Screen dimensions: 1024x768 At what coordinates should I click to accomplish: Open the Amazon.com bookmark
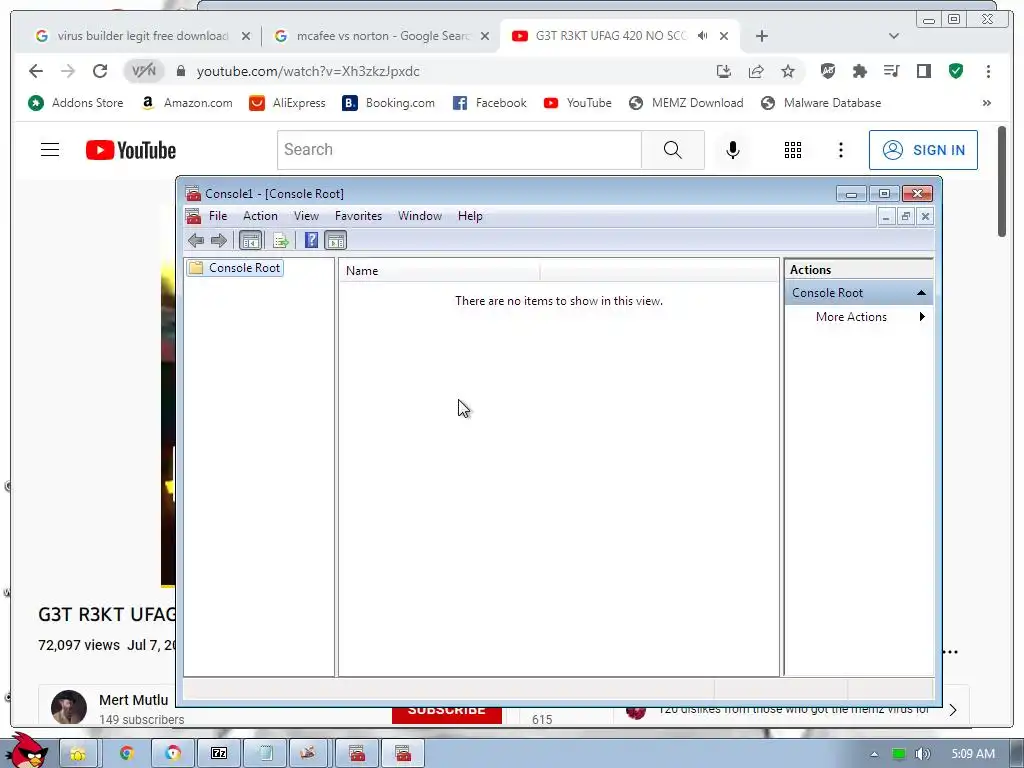187,103
